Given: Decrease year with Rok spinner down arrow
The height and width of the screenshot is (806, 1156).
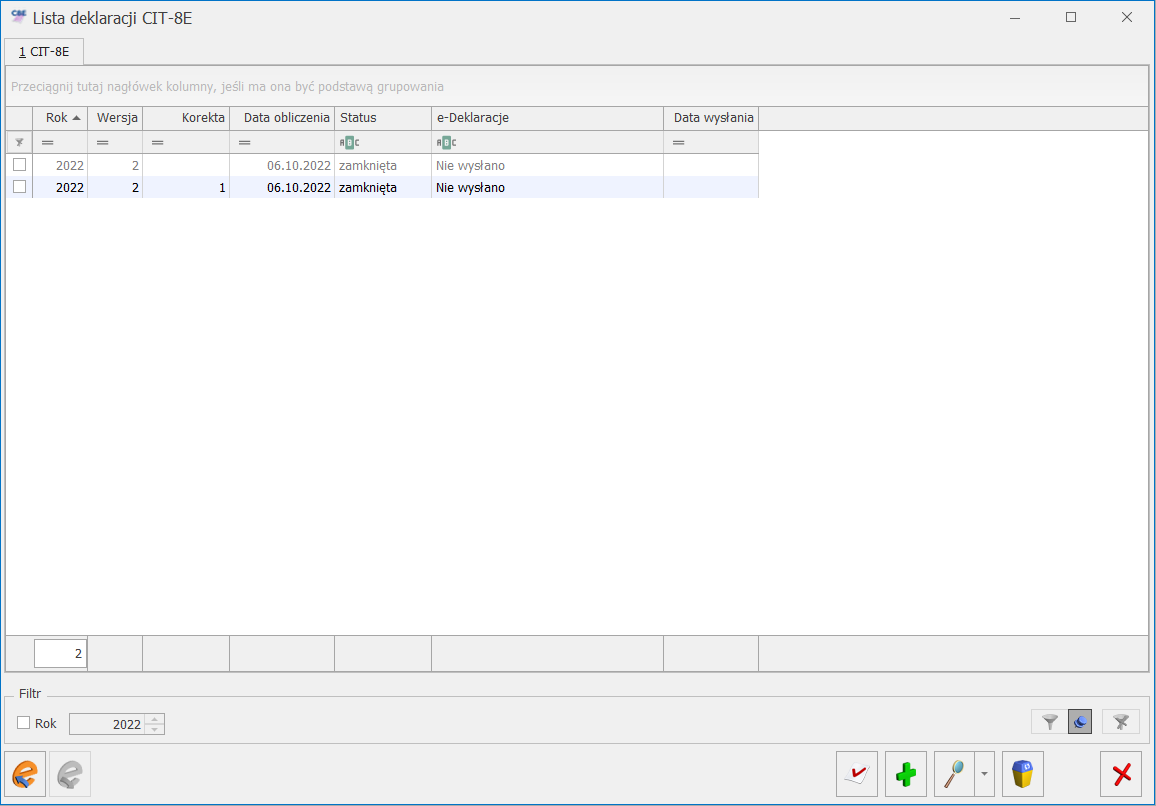Looking at the screenshot, I should pos(154,729).
